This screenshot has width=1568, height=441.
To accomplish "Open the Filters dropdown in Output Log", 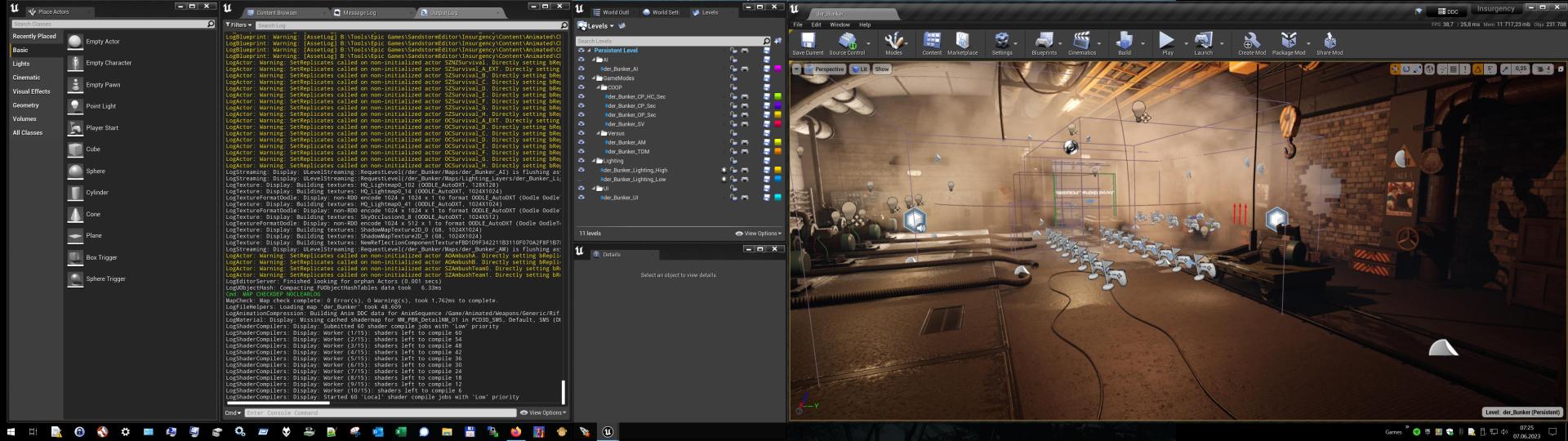I will [x=238, y=25].
